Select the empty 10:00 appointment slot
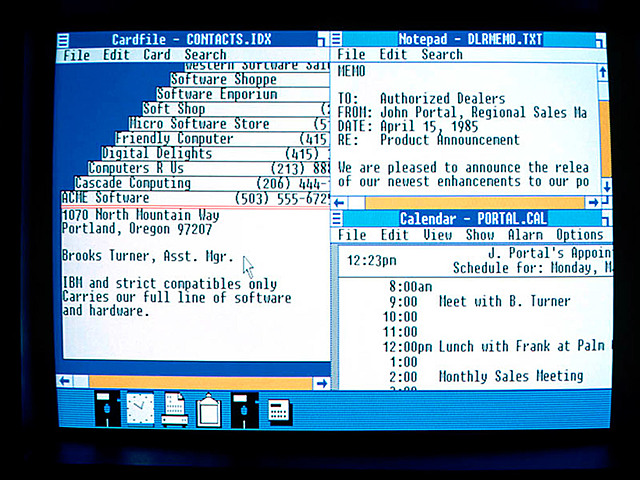640x480 pixels. [x=400, y=317]
